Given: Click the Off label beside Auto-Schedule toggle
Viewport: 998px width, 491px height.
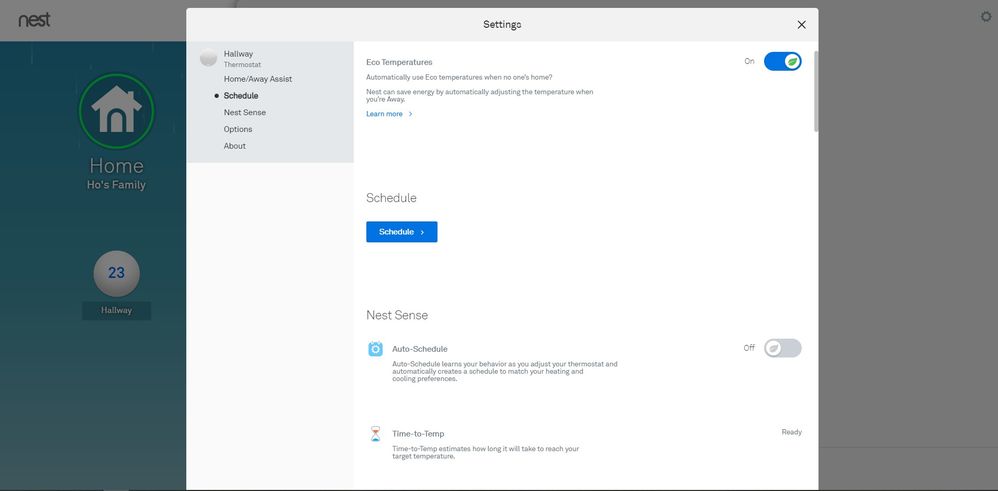Looking at the screenshot, I should (749, 348).
